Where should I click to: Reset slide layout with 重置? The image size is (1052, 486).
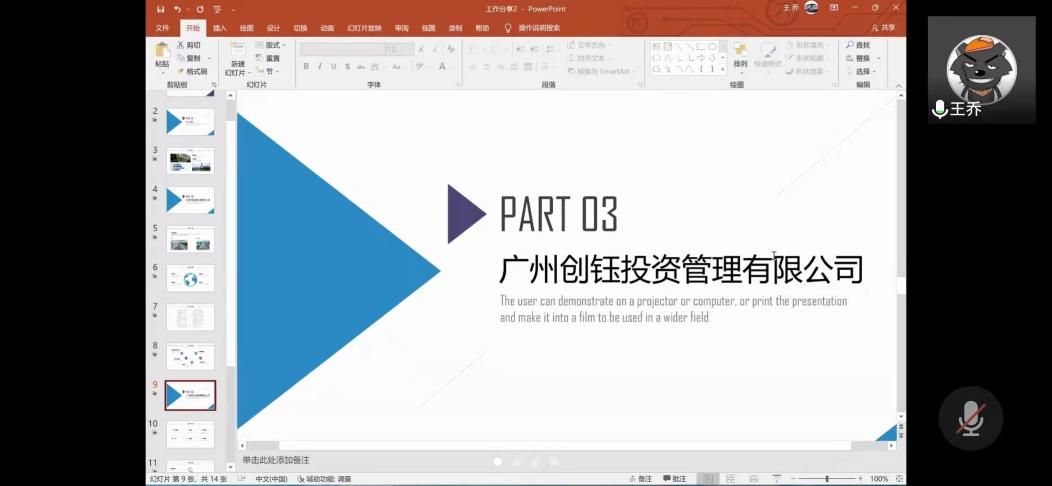point(268,58)
